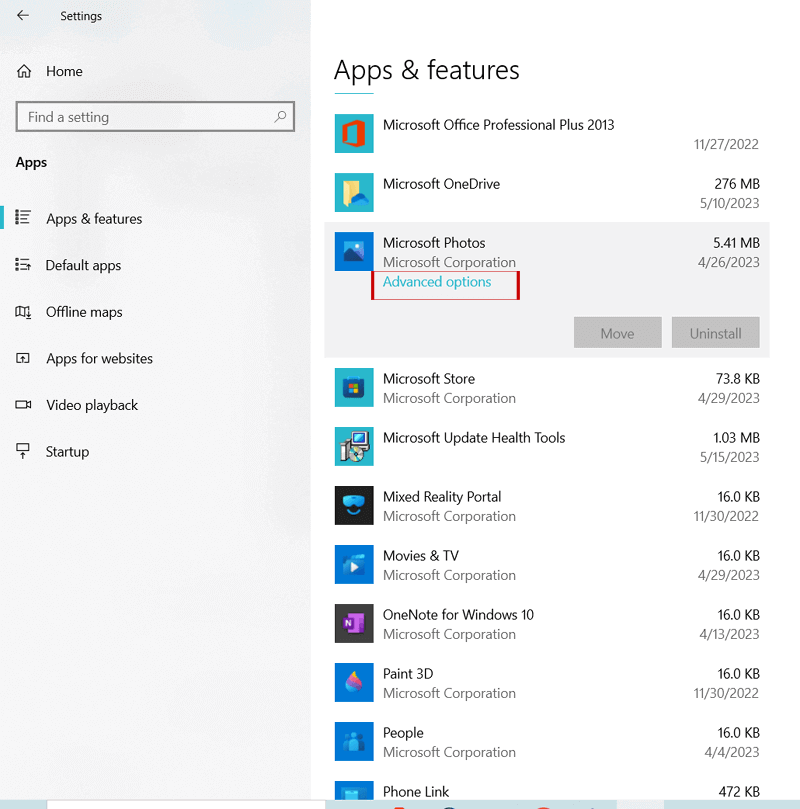Click the Uninstall button
This screenshot has height=809, width=800.
coord(715,333)
